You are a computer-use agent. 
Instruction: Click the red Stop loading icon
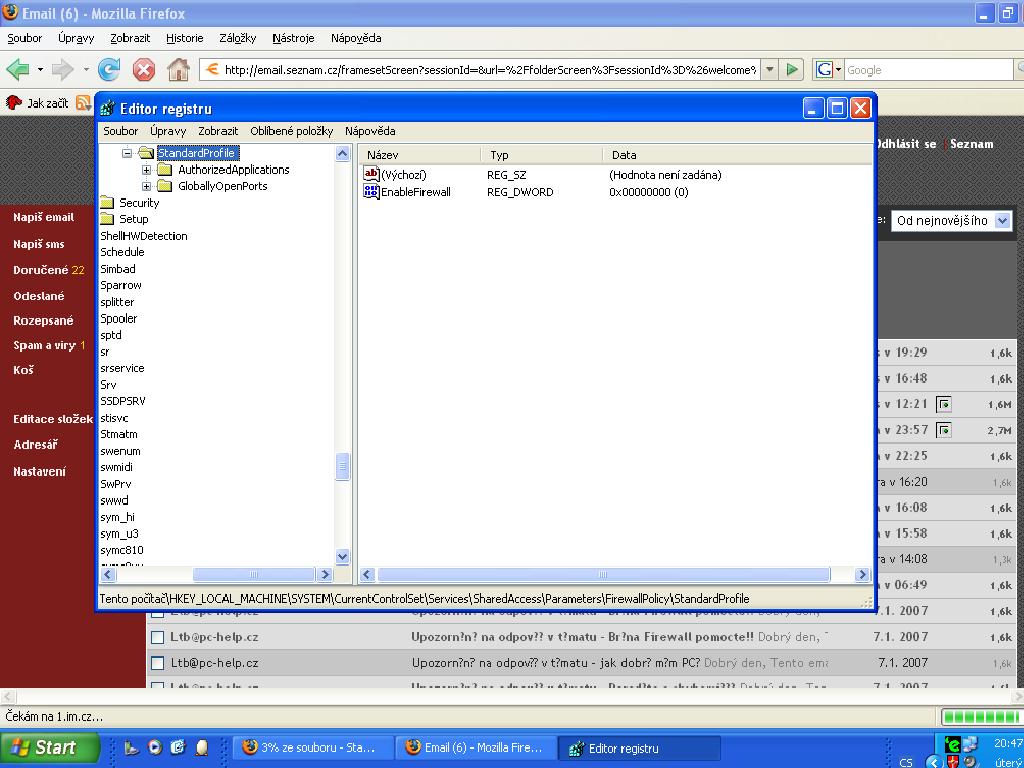pos(144,69)
